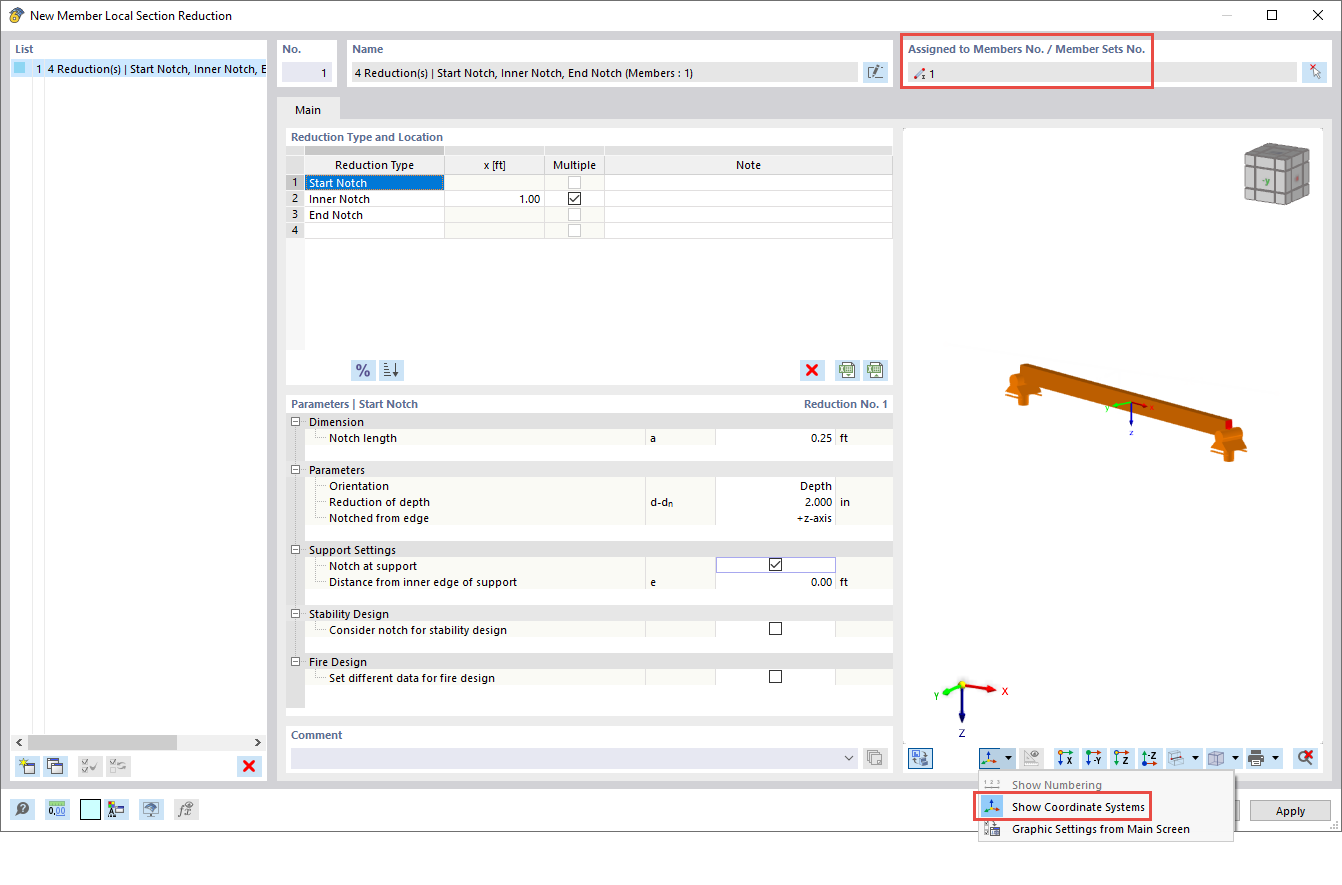Click the background color swatch at bottom left
The height and width of the screenshot is (885, 1342).
click(x=90, y=809)
